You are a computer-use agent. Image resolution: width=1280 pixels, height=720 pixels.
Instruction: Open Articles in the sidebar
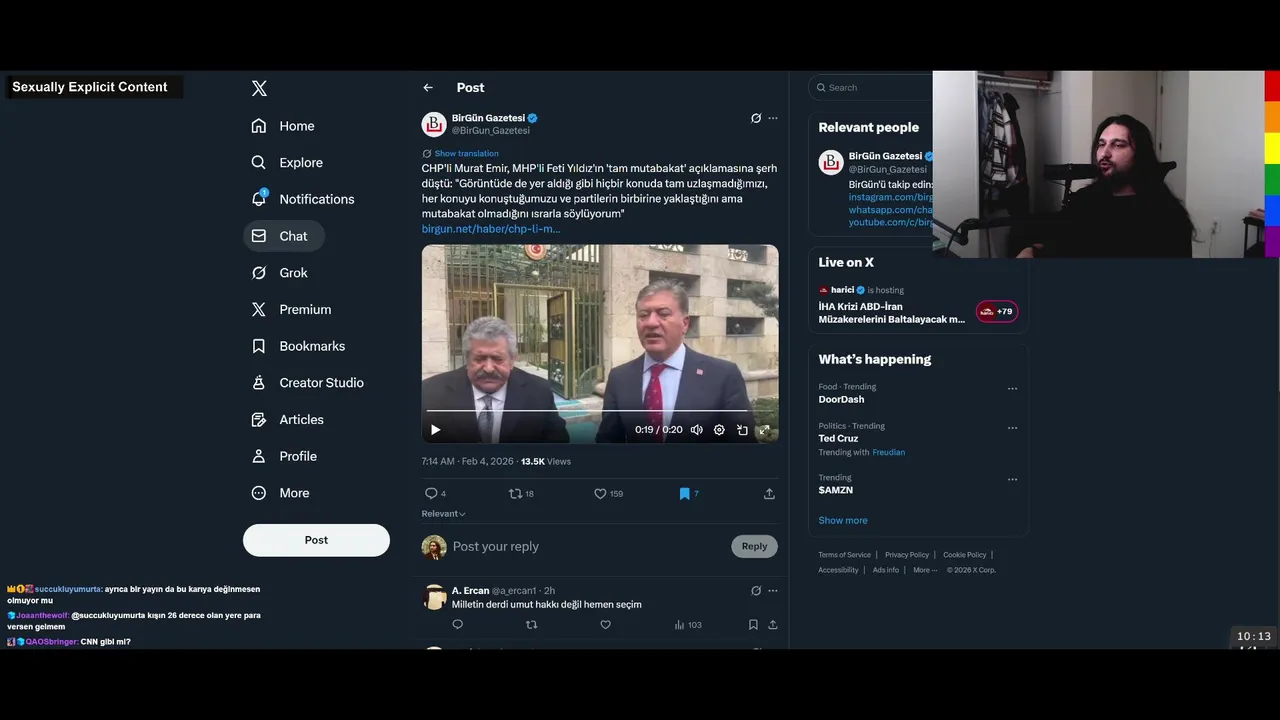click(x=287, y=420)
